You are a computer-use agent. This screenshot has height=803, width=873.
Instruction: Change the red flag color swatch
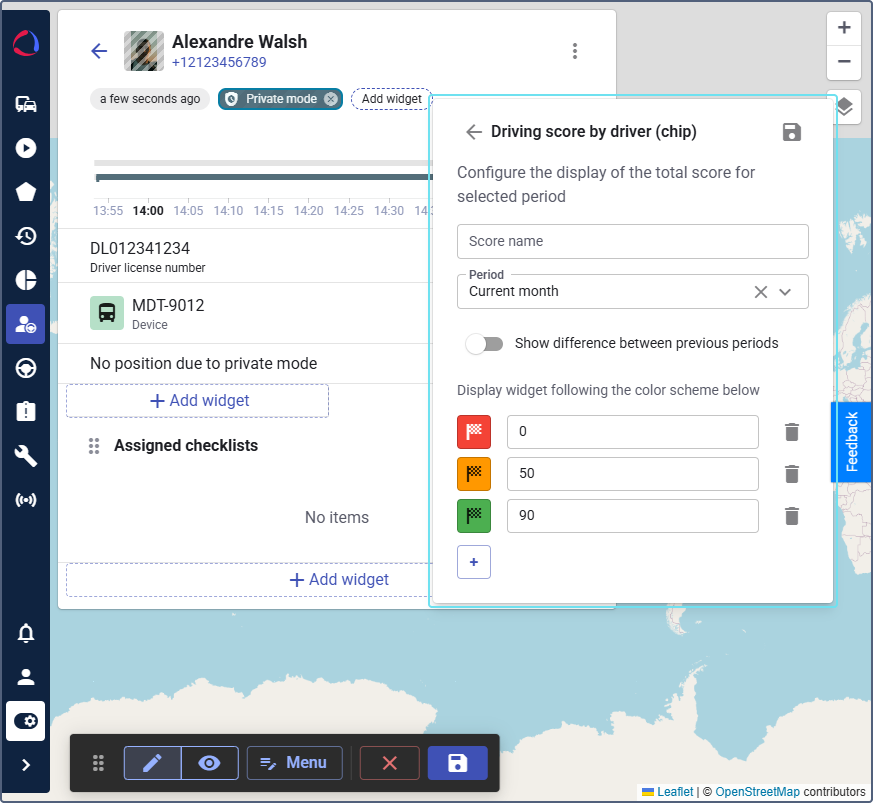(474, 432)
